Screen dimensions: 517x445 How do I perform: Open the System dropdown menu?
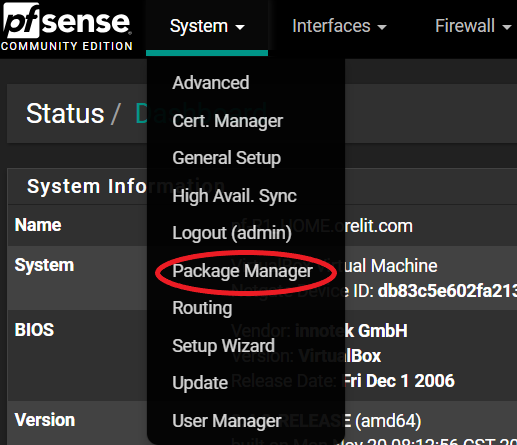click(x=207, y=26)
